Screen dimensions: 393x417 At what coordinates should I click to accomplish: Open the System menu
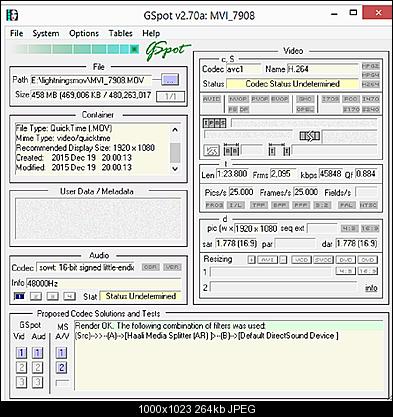tap(46, 33)
